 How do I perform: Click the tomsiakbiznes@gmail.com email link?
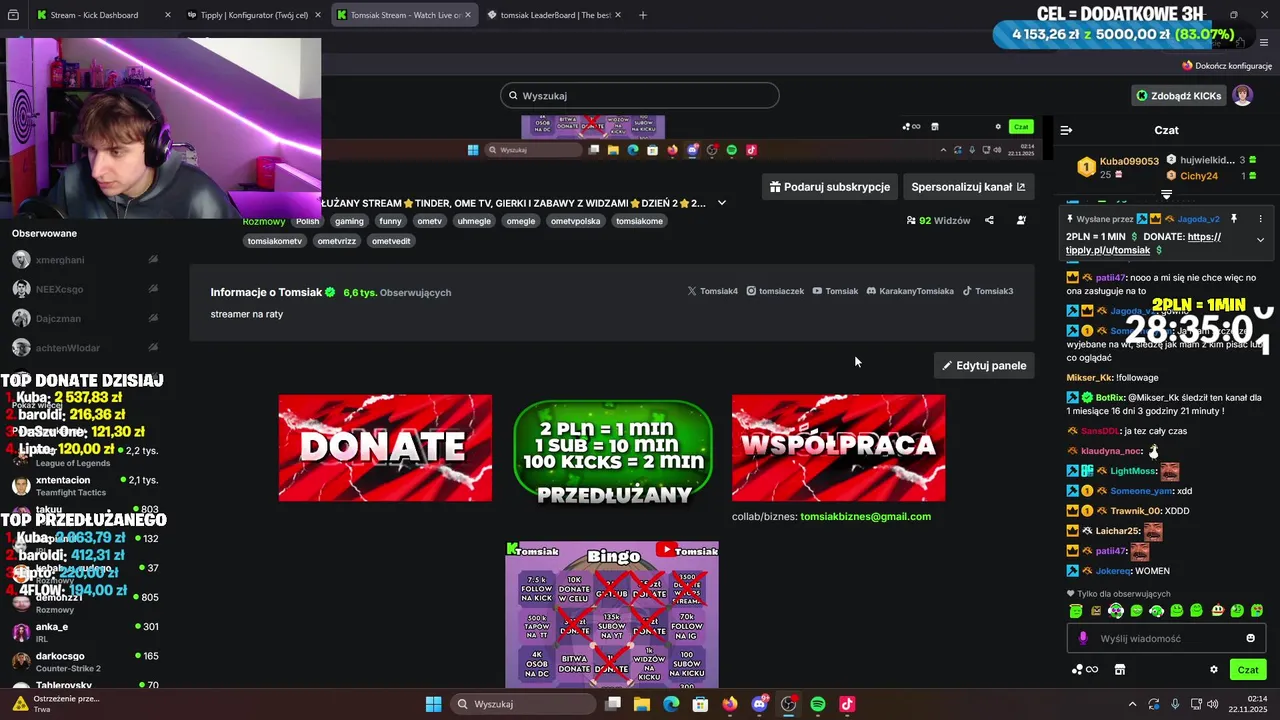(x=865, y=517)
